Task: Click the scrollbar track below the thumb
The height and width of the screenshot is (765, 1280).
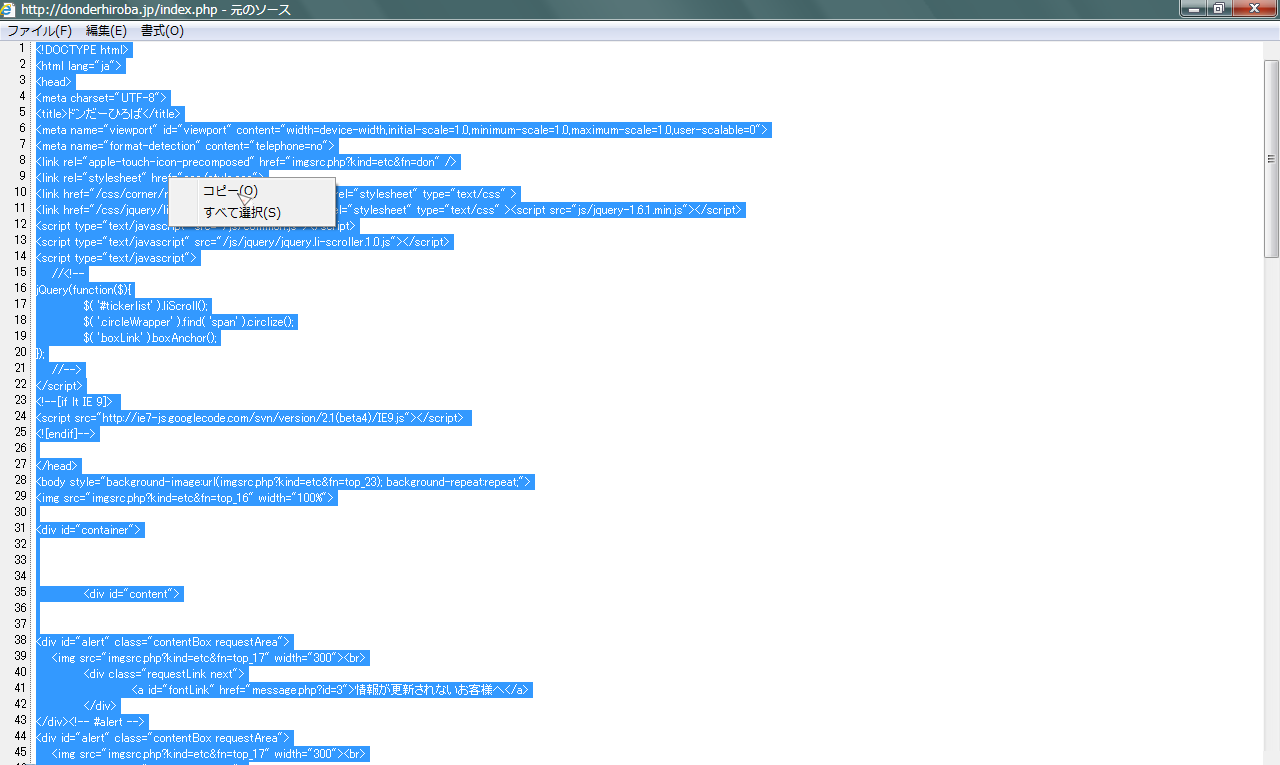Action: [1271, 500]
